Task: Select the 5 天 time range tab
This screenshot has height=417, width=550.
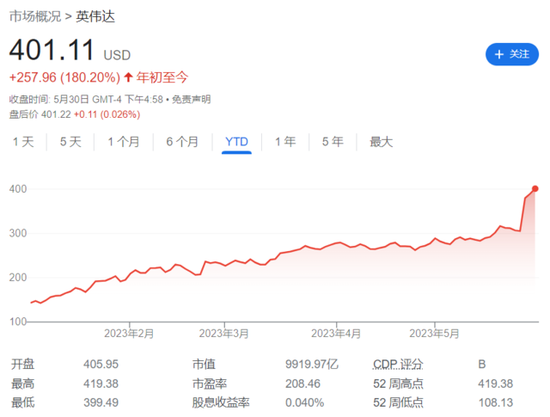Action: pyautogui.click(x=71, y=142)
